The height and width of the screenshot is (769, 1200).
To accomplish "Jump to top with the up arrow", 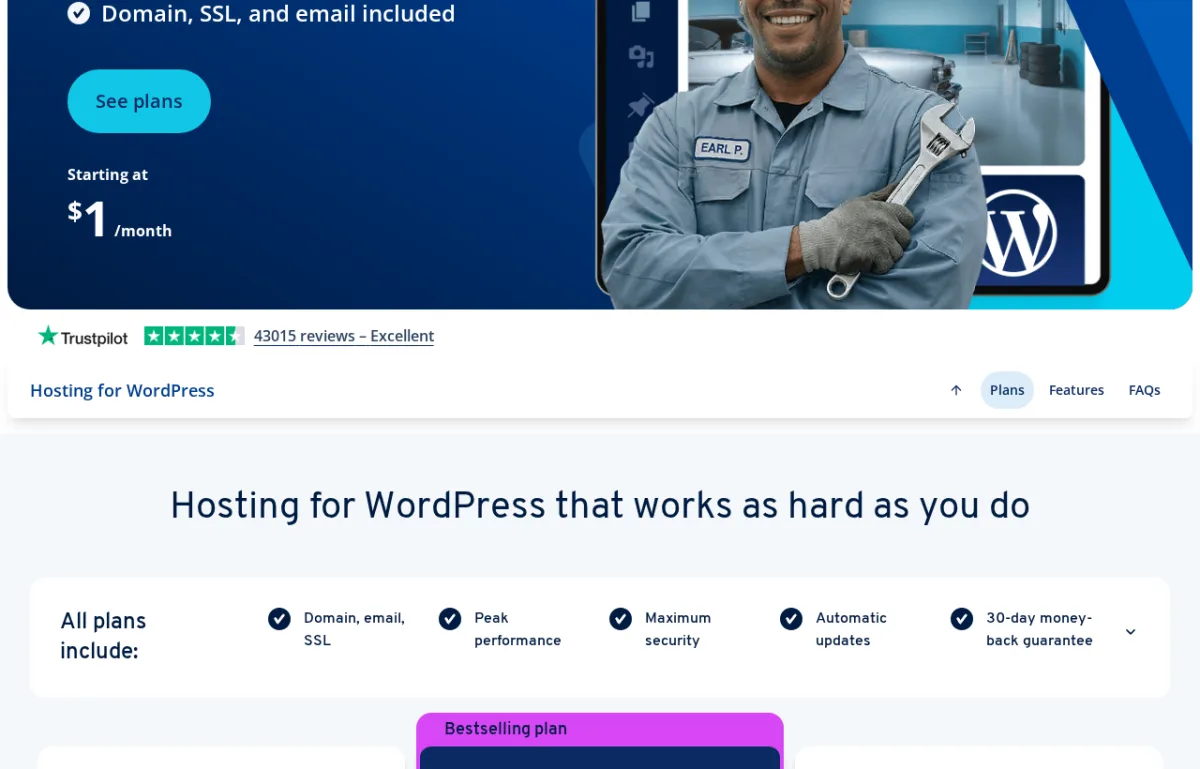I will click(956, 390).
